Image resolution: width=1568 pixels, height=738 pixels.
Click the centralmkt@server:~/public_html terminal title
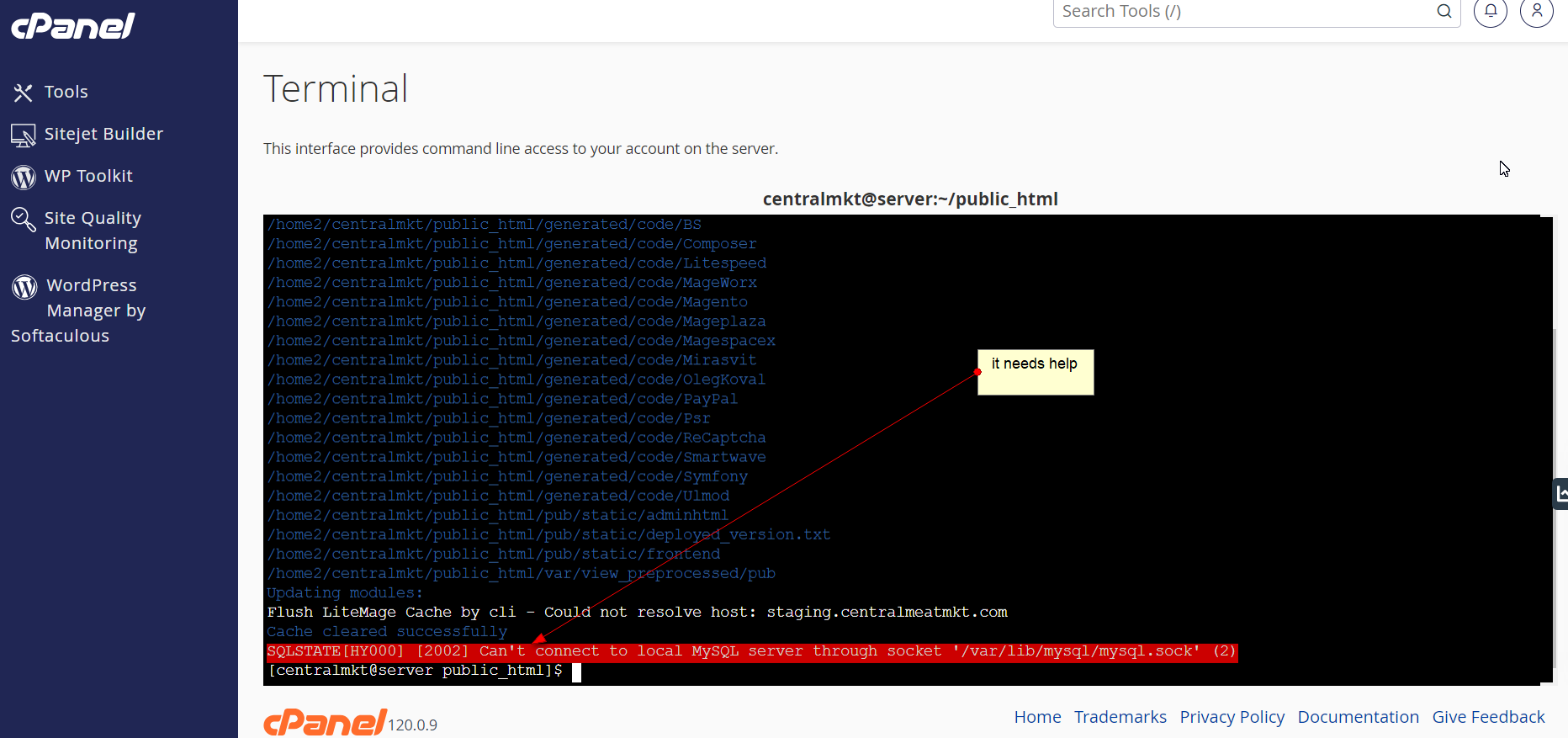pyautogui.click(x=910, y=199)
